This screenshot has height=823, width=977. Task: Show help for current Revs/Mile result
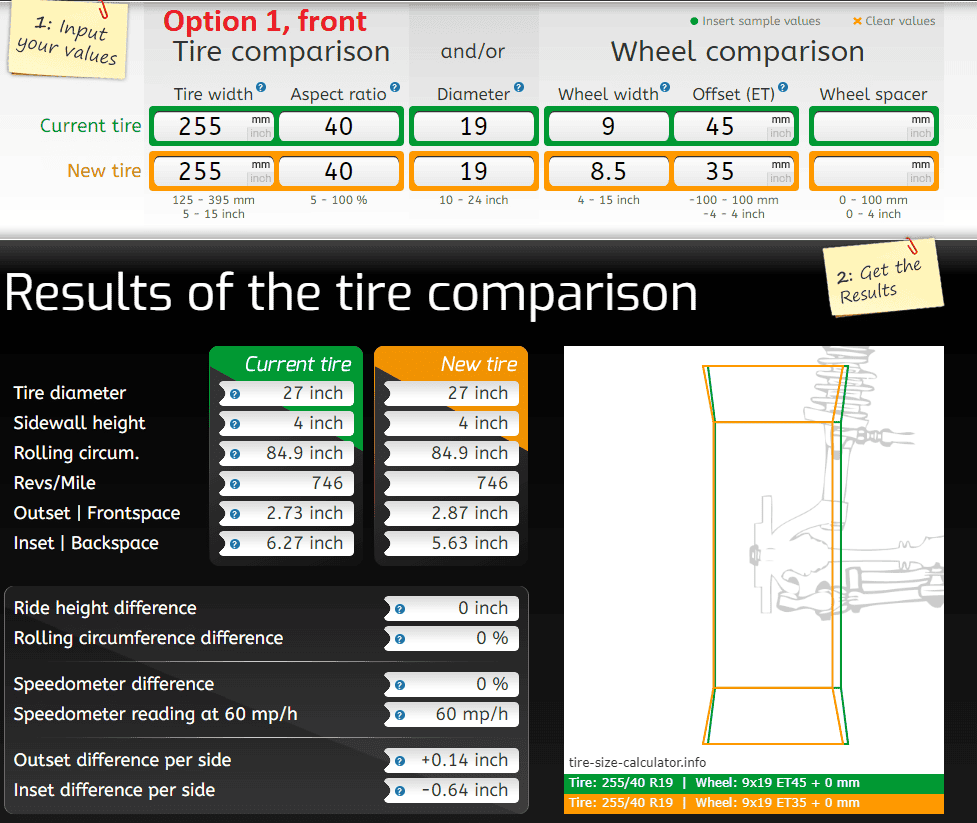(x=235, y=483)
